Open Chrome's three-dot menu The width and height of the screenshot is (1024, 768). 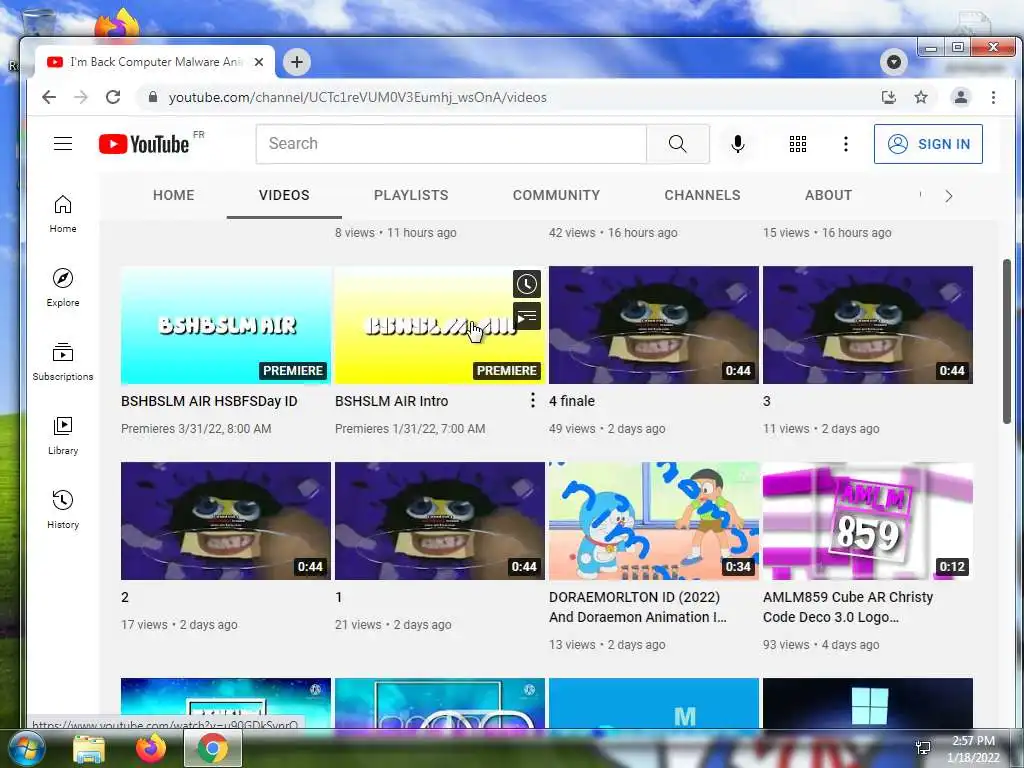click(x=993, y=97)
